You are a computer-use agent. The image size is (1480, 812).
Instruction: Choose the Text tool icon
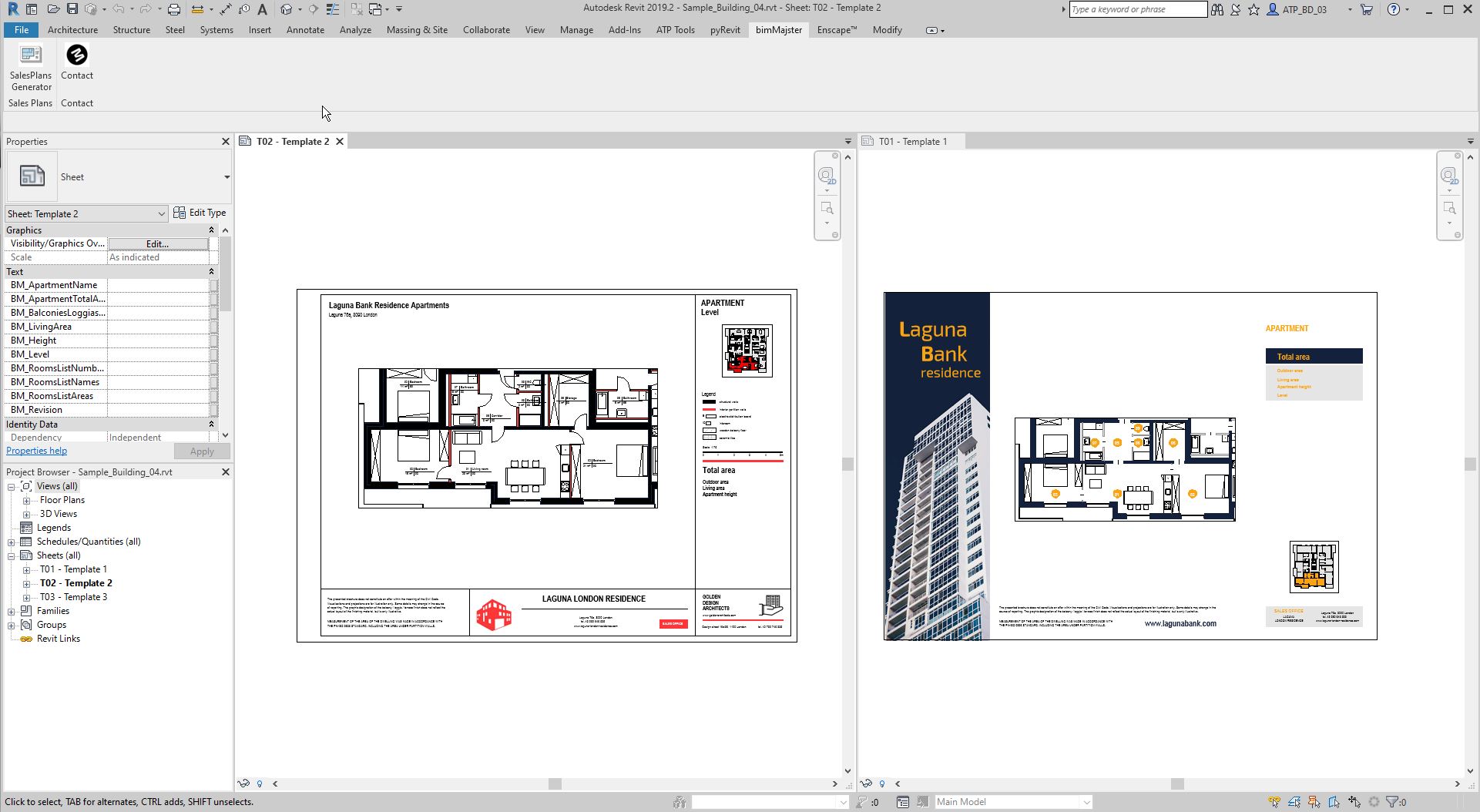click(x=263, y=9)
